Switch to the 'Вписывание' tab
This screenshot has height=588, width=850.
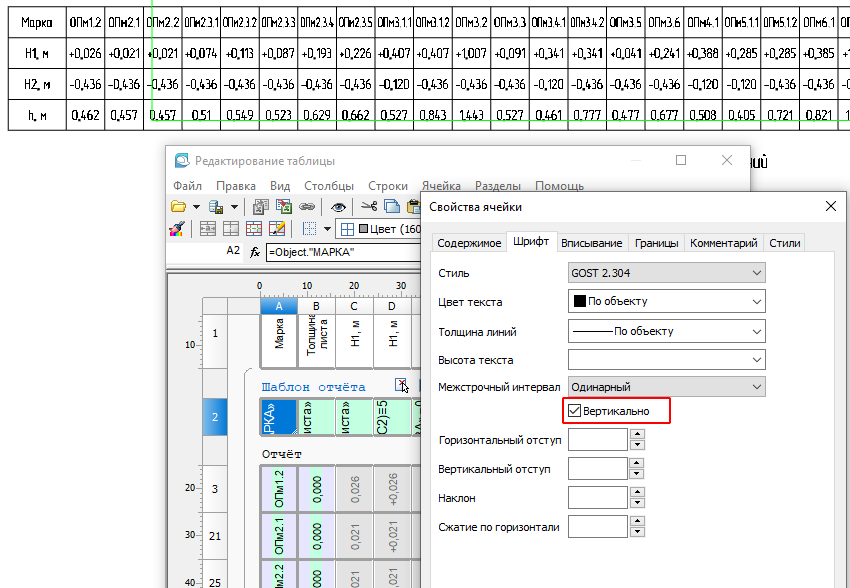(591, 243)
